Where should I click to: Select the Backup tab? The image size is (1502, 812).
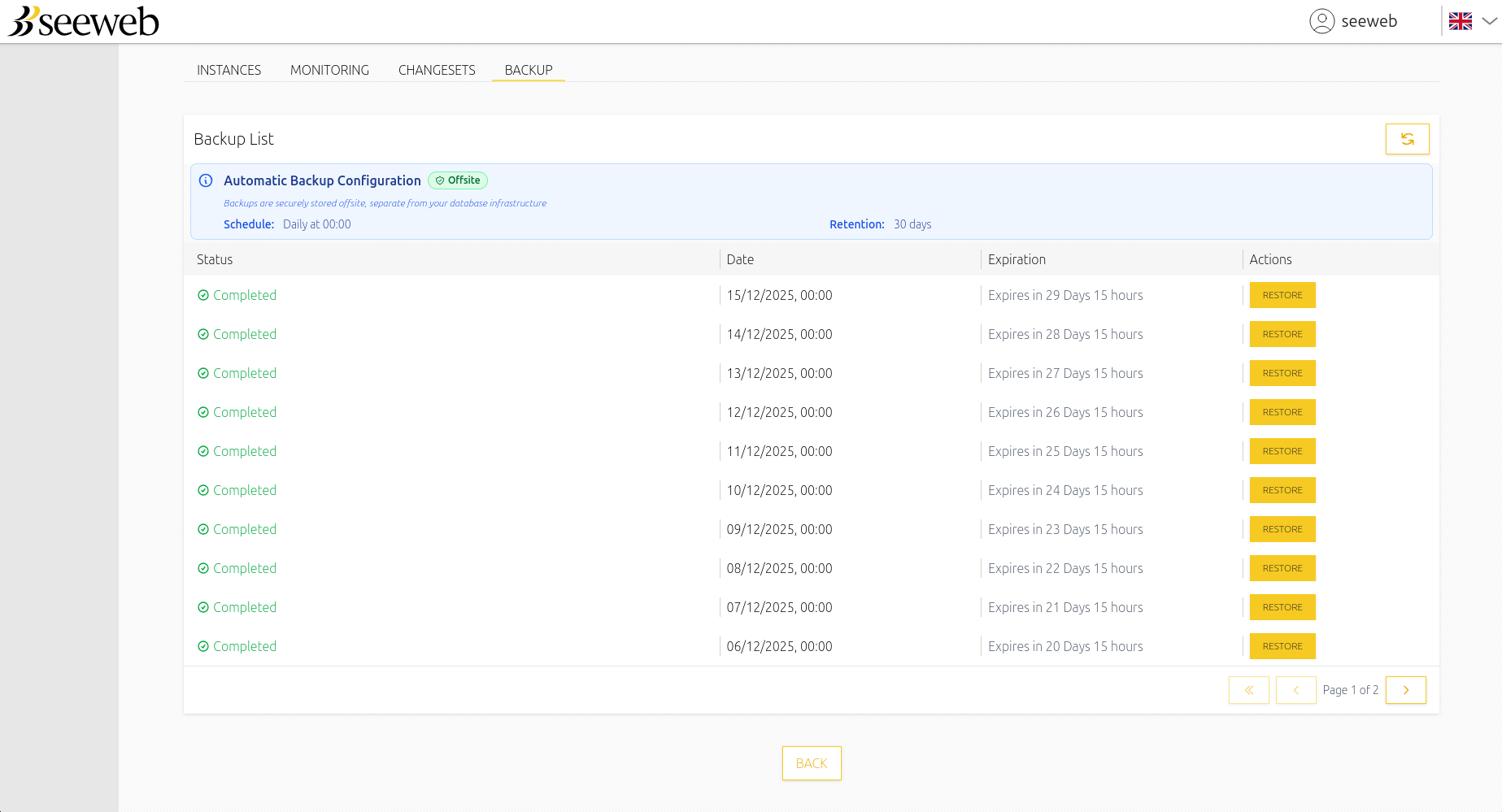coord(528,70)
